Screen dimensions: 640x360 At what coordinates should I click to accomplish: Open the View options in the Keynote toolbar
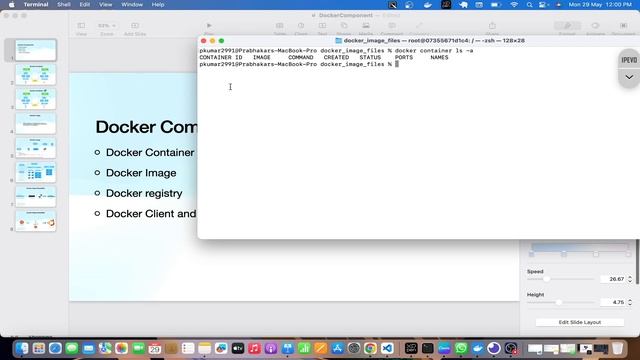click(81, 26)
